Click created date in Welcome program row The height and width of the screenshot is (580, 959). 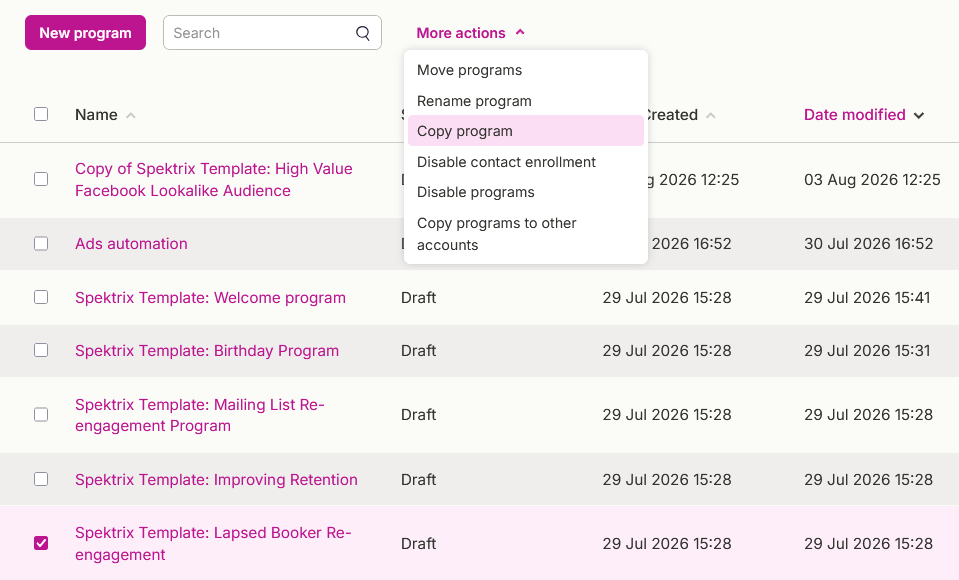[667, 297]
